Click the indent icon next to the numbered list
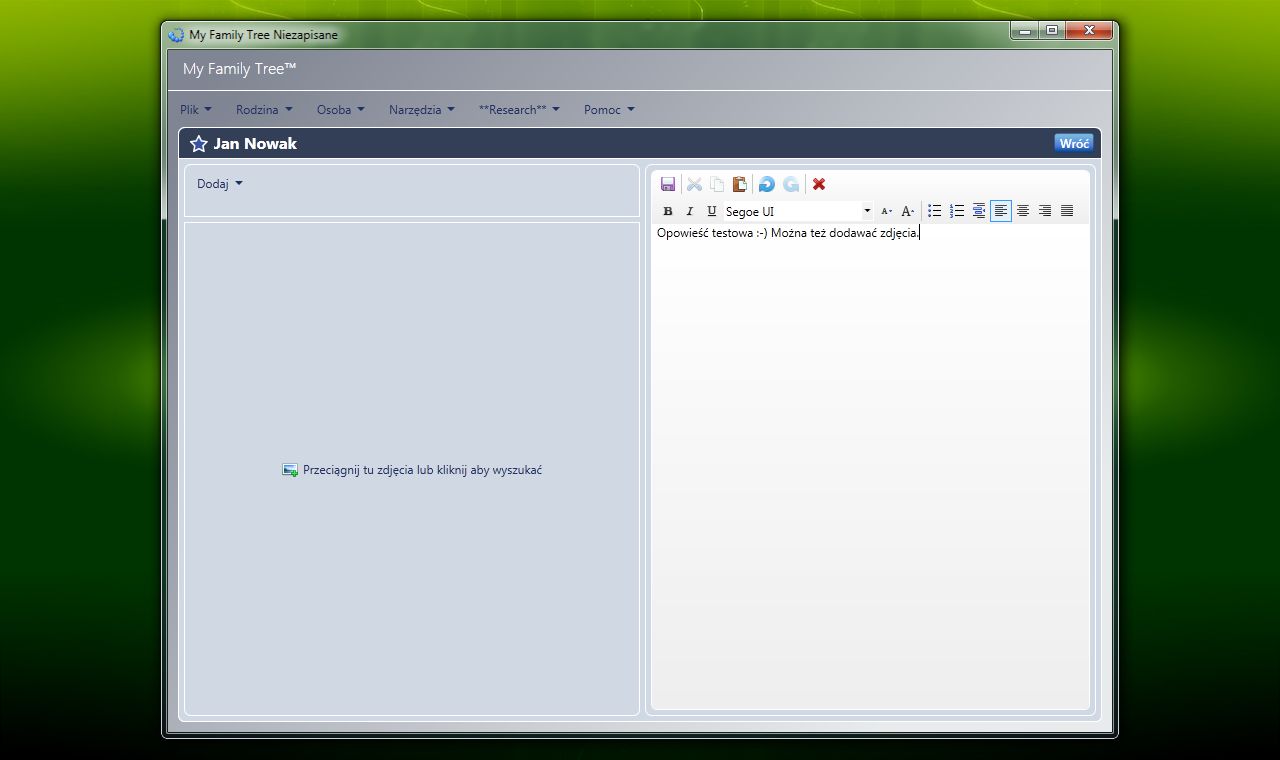This screenshot has height=760, width=1280. [979, 211]
